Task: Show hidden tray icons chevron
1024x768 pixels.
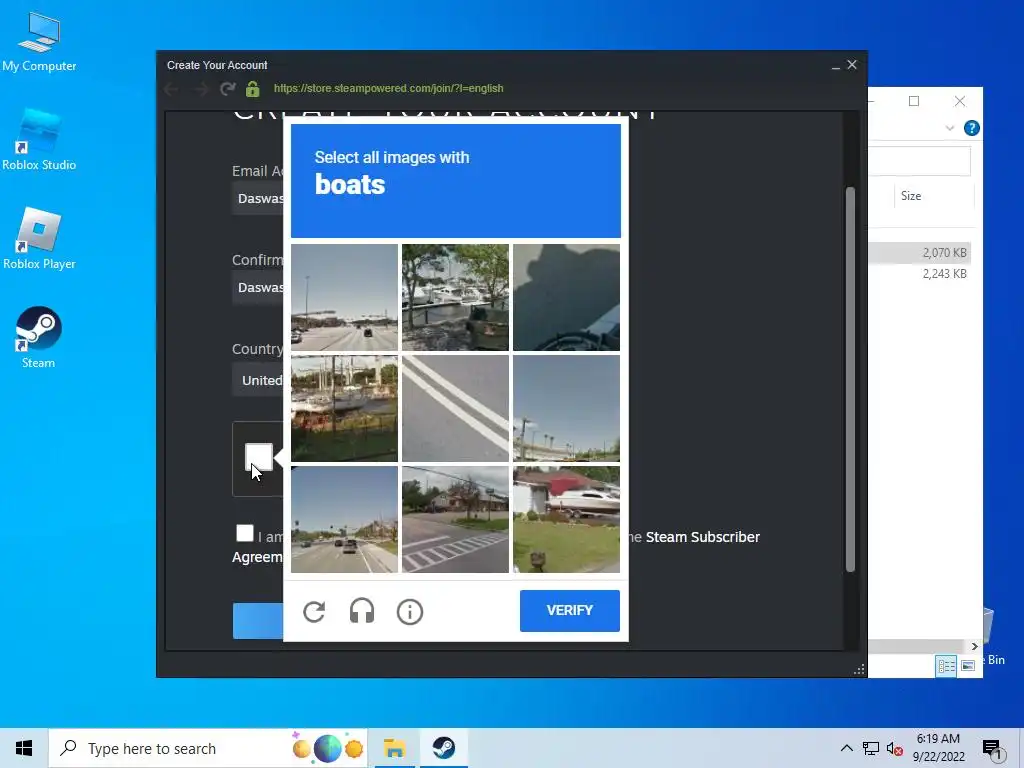Action: coord(846,748)
